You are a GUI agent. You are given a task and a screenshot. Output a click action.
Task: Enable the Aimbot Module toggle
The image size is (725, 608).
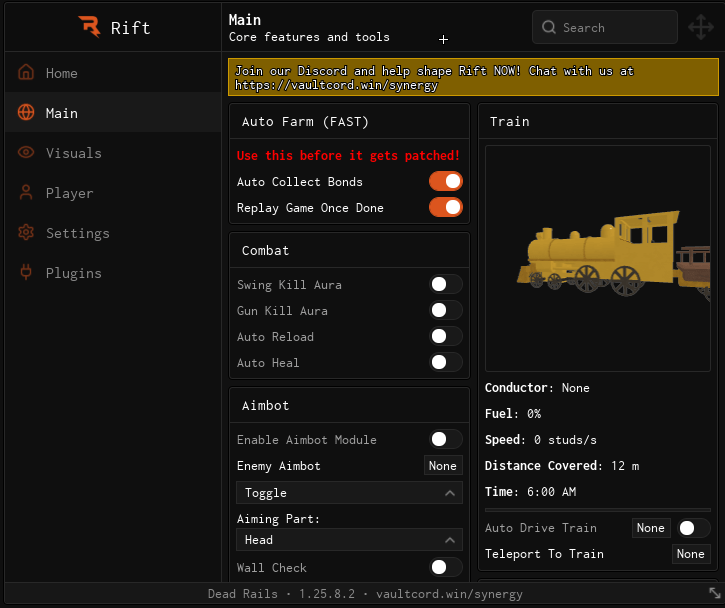click(446, 439)
